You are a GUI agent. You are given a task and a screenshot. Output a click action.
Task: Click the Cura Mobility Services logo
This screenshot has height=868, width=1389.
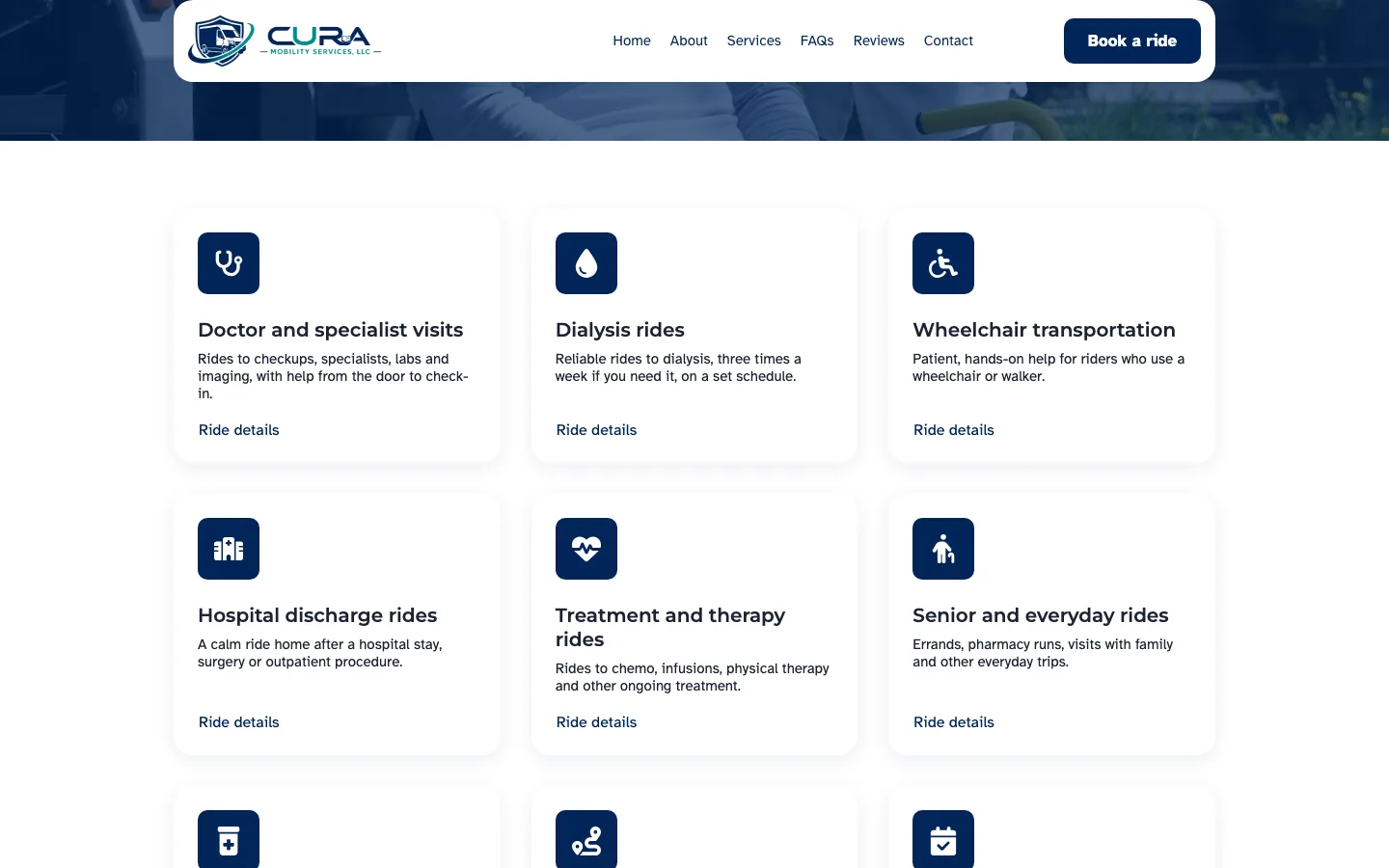click(x=285, y=41)
